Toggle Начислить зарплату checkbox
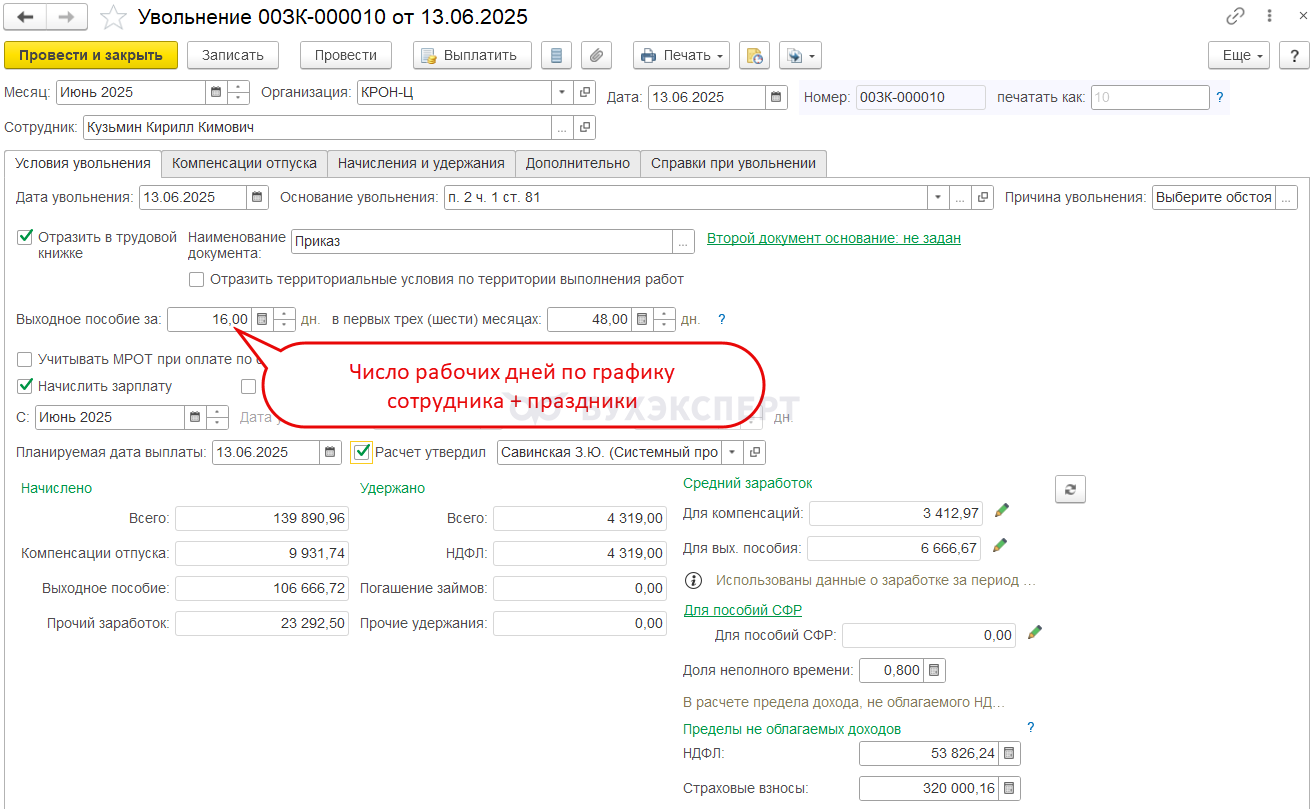The height and width of the screenshot is (809, 1313). click(x=25, y=386)
